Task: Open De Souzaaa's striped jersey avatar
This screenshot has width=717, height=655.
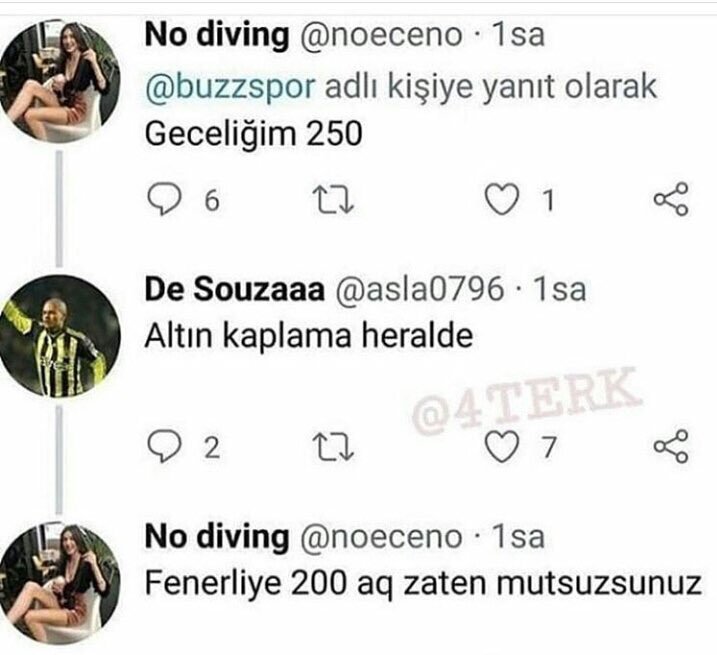Action: 59,337
